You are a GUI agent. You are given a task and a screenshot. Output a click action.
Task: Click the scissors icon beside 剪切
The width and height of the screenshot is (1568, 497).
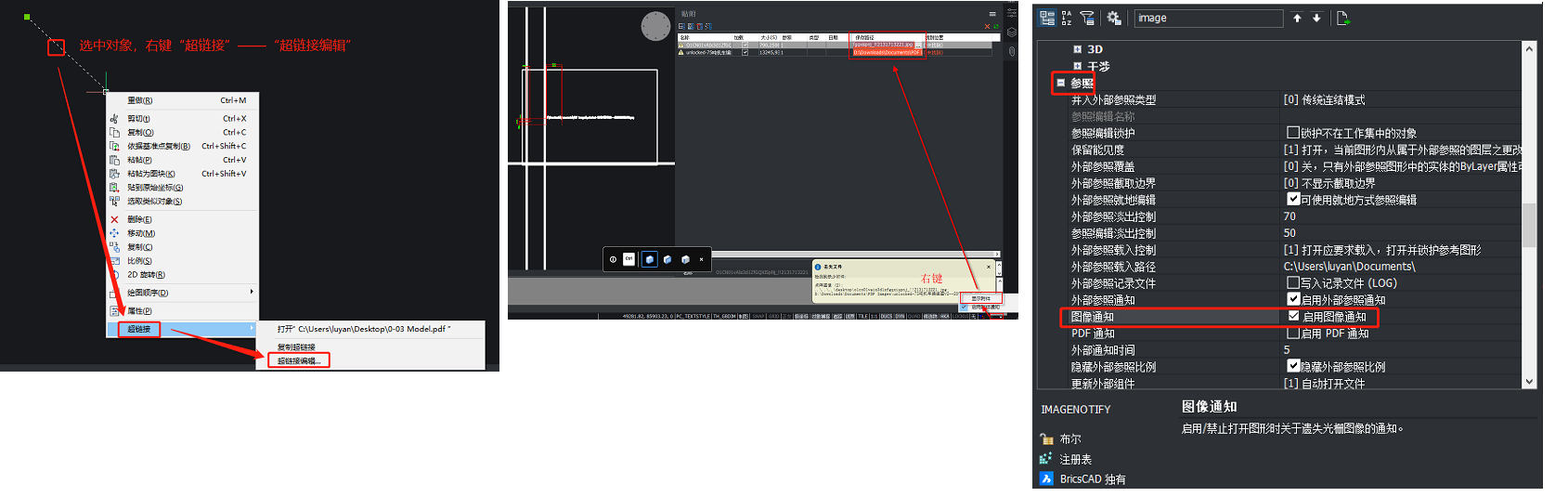pyautogui.click(x=114, y=119)
